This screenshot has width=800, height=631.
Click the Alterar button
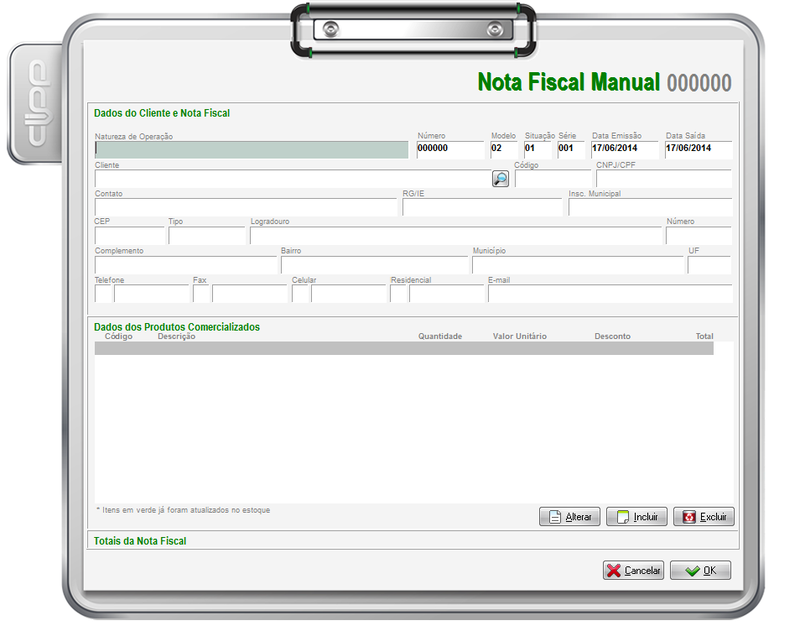[569, 517]
